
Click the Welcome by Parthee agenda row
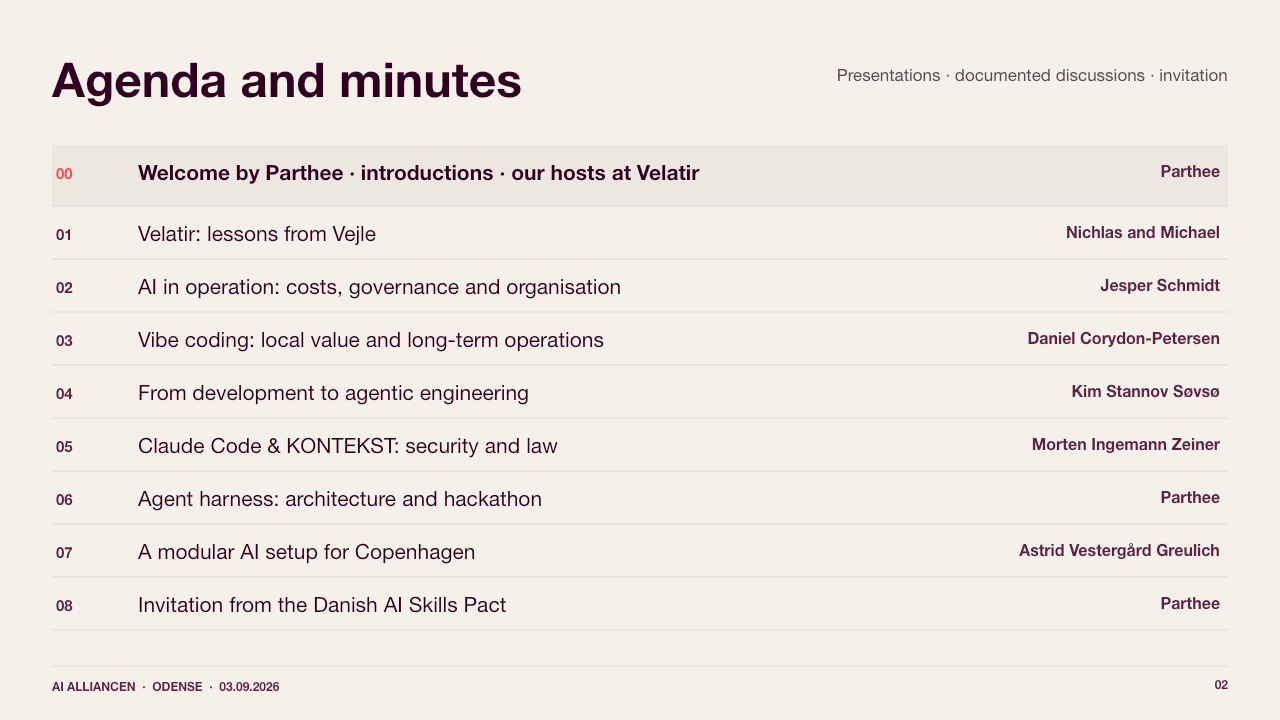click(640, 175)
